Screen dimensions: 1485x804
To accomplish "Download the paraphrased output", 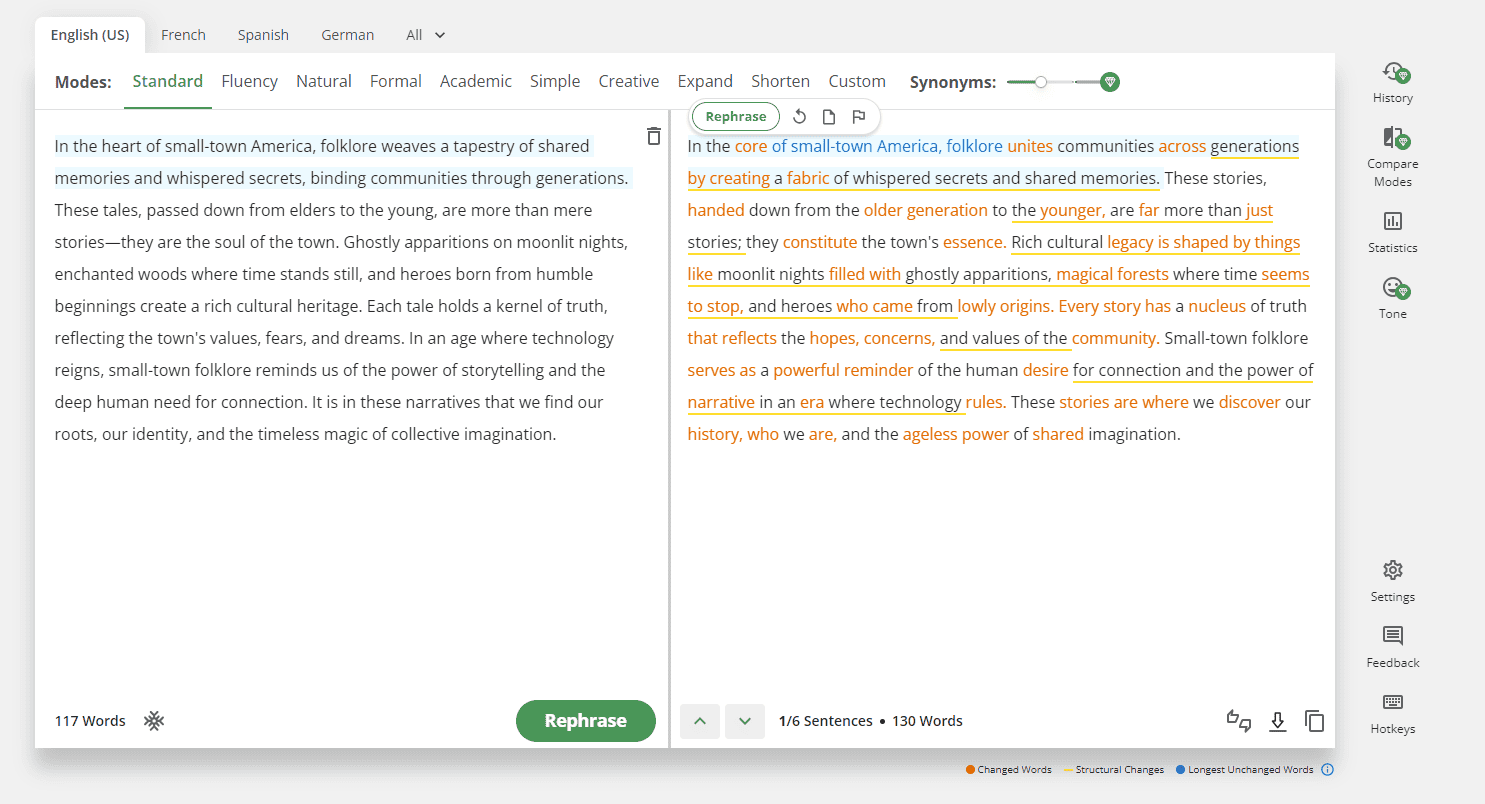I will [x=1277, y=721].
